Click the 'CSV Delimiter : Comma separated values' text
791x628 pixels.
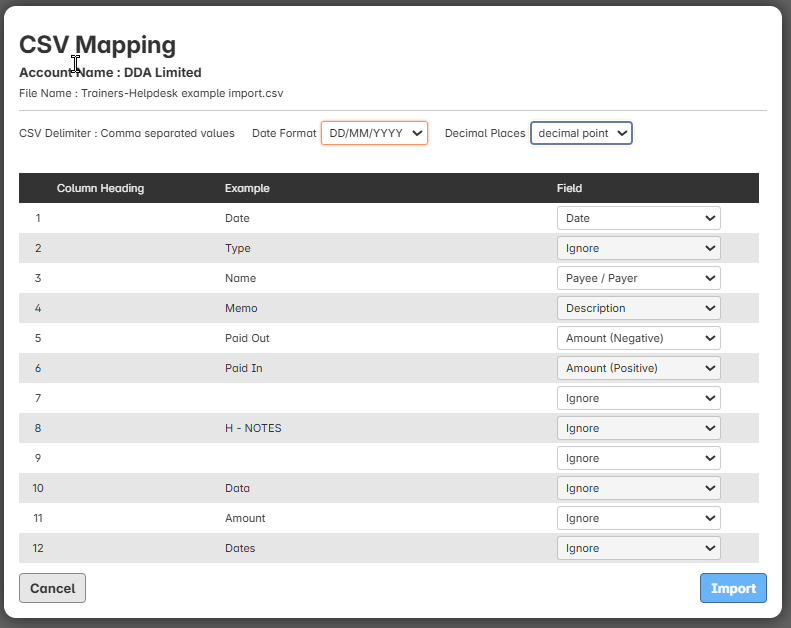127,133
